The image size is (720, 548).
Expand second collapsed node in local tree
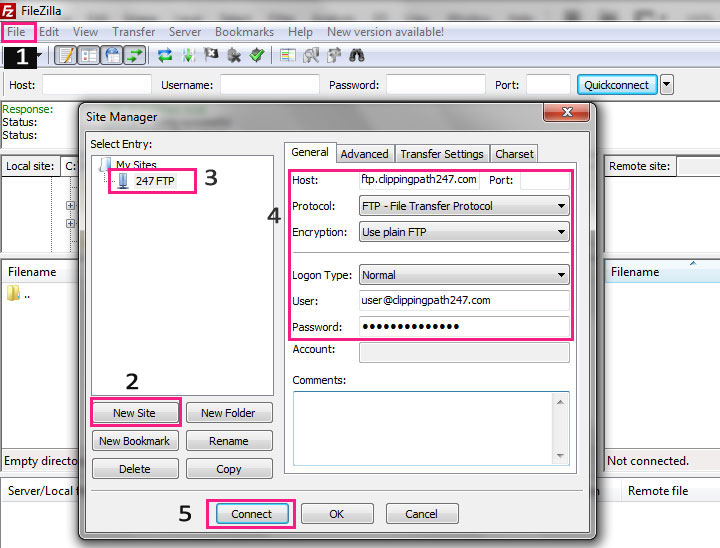pyautogui.click(x=70, y=223)
